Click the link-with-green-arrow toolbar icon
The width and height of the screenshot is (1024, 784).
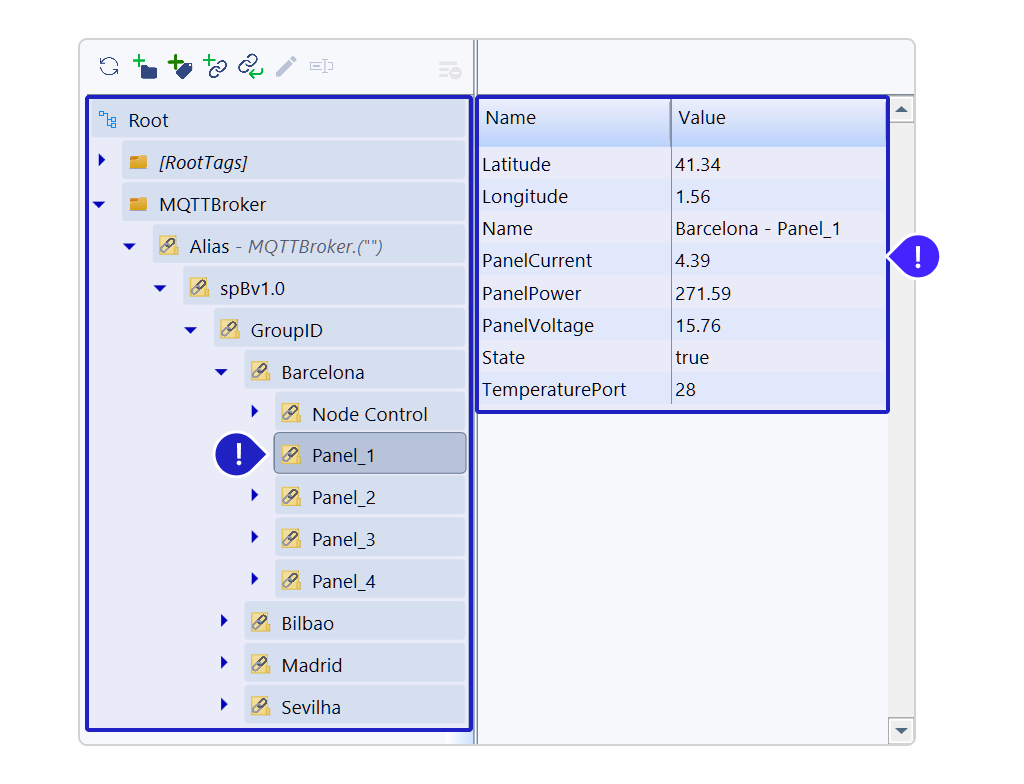250,67
